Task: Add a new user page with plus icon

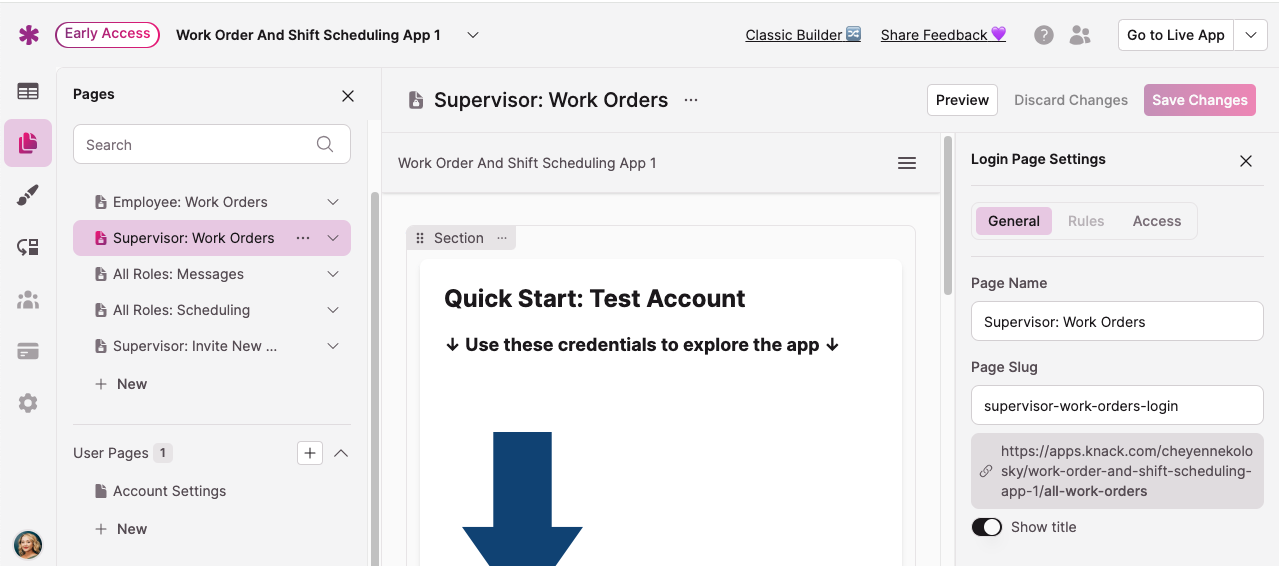Action: click(310, 453)
